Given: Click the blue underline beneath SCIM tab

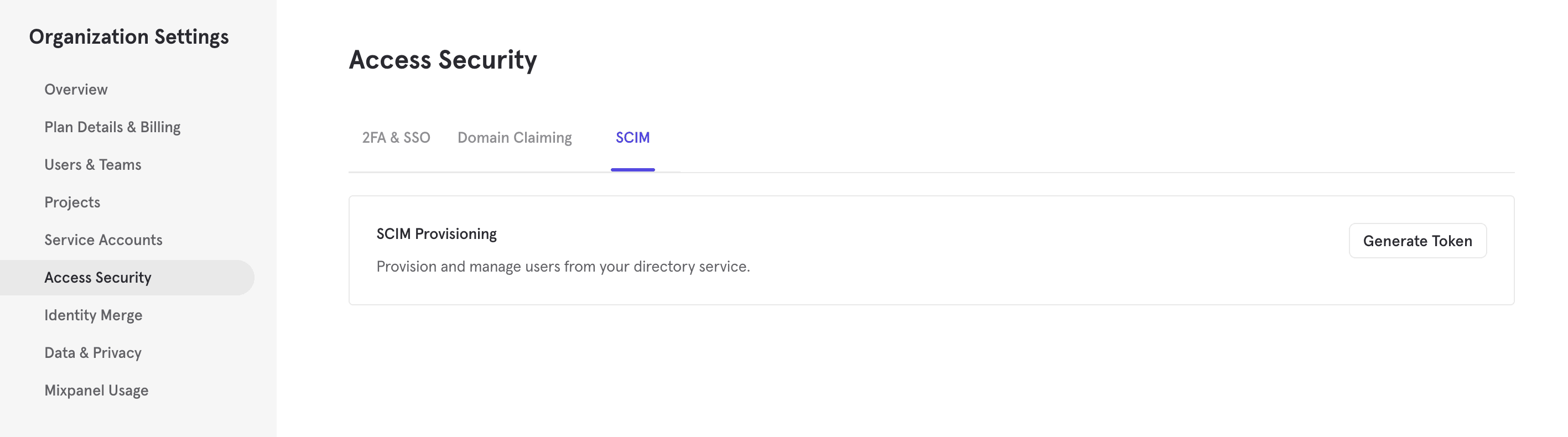Looking at the screenshot, I should (632, 170).
